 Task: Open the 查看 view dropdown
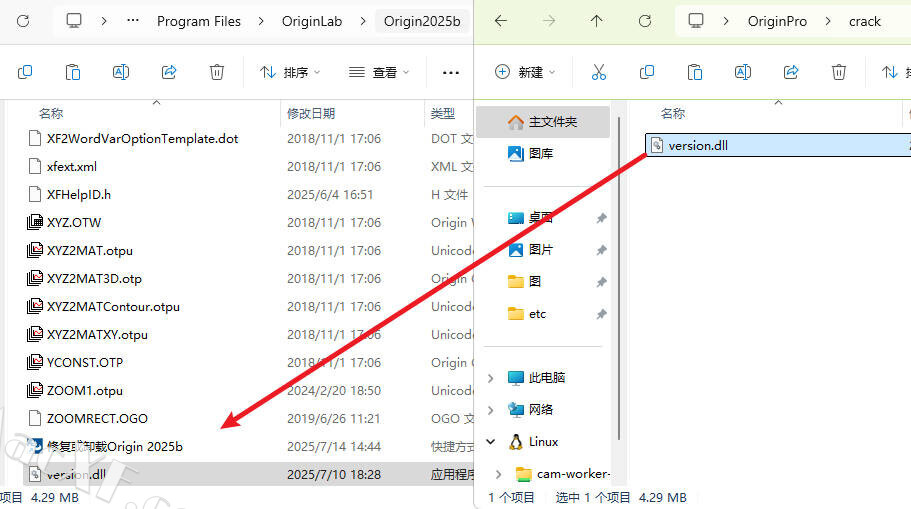[x=379, y=72]
